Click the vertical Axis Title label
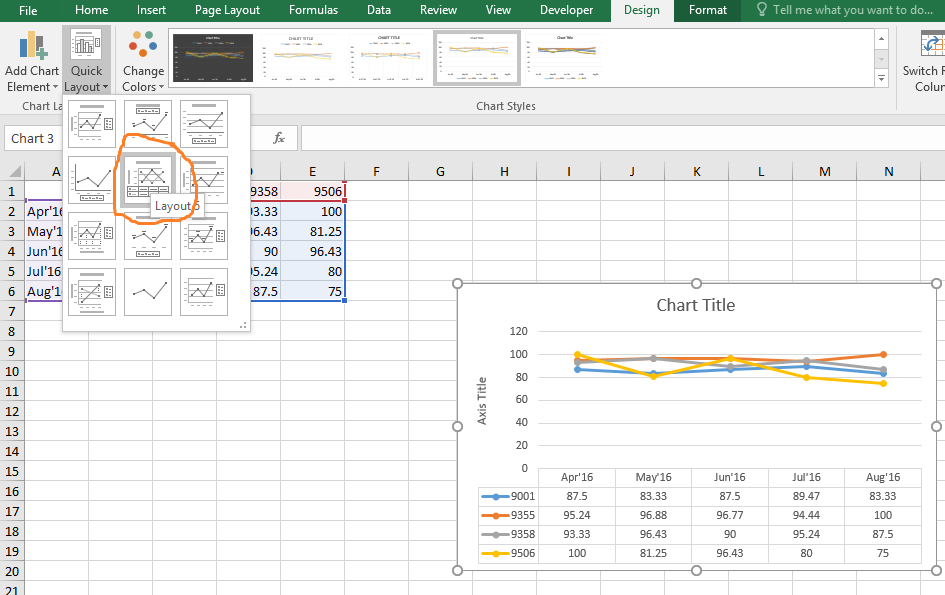The image size is (945, 595). [x=482, y=401]
